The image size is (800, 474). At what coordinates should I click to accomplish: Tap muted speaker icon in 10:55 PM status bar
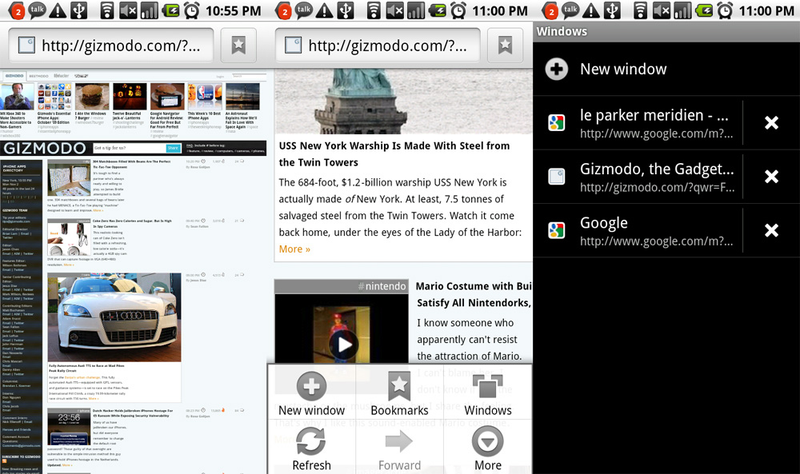(128, 11)
